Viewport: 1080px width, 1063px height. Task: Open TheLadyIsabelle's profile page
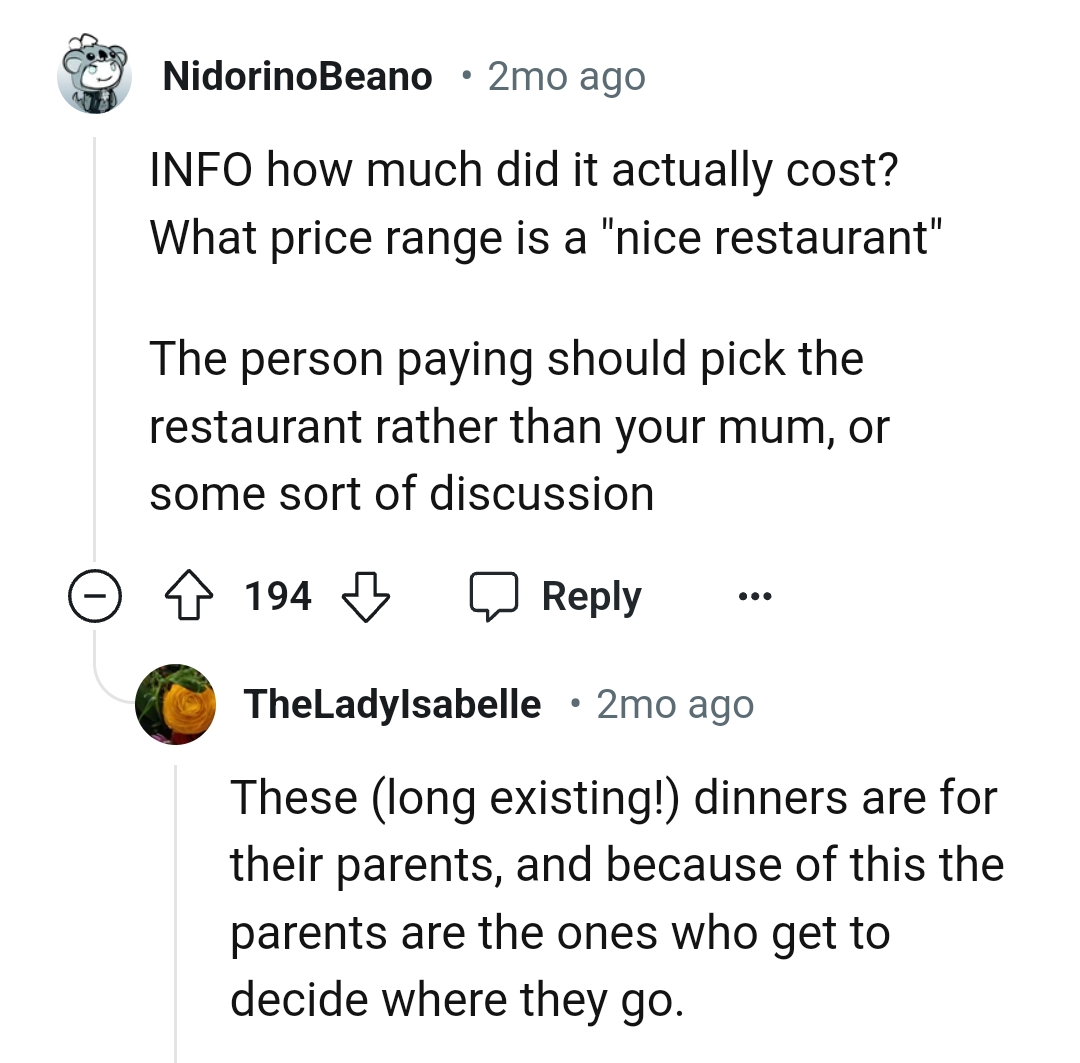[x=392, y=704]
